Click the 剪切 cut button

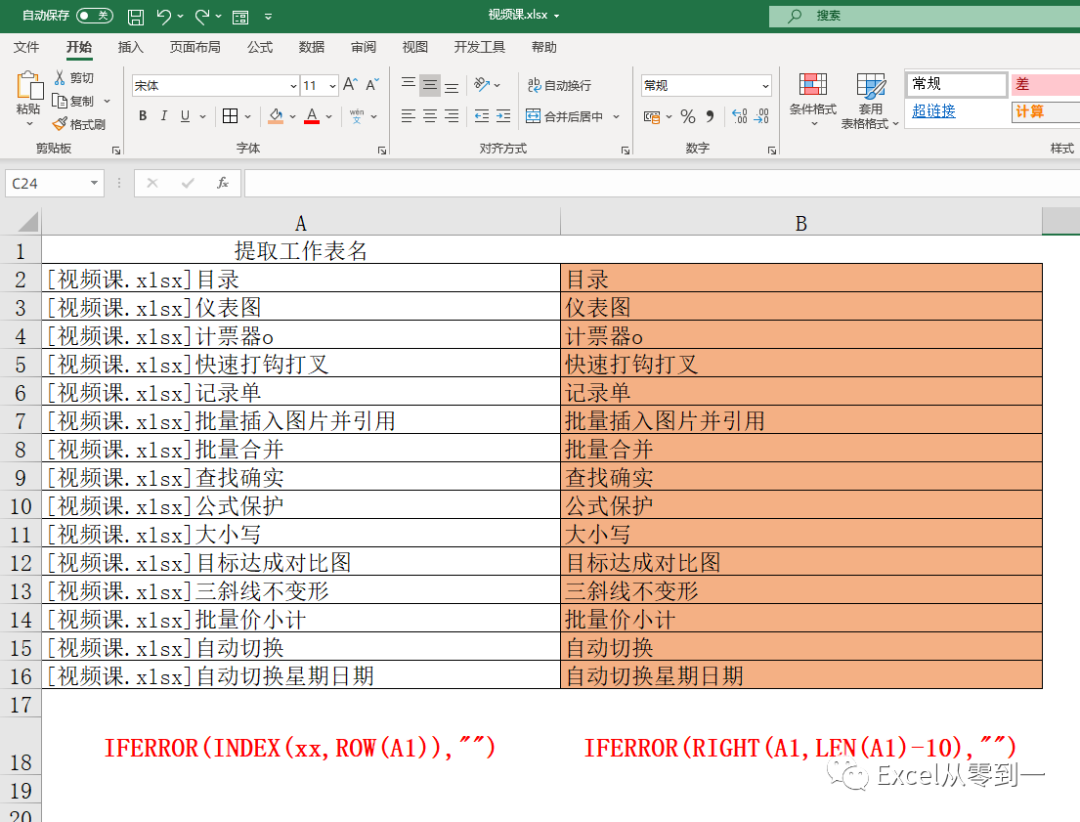(x=74, y=78)
